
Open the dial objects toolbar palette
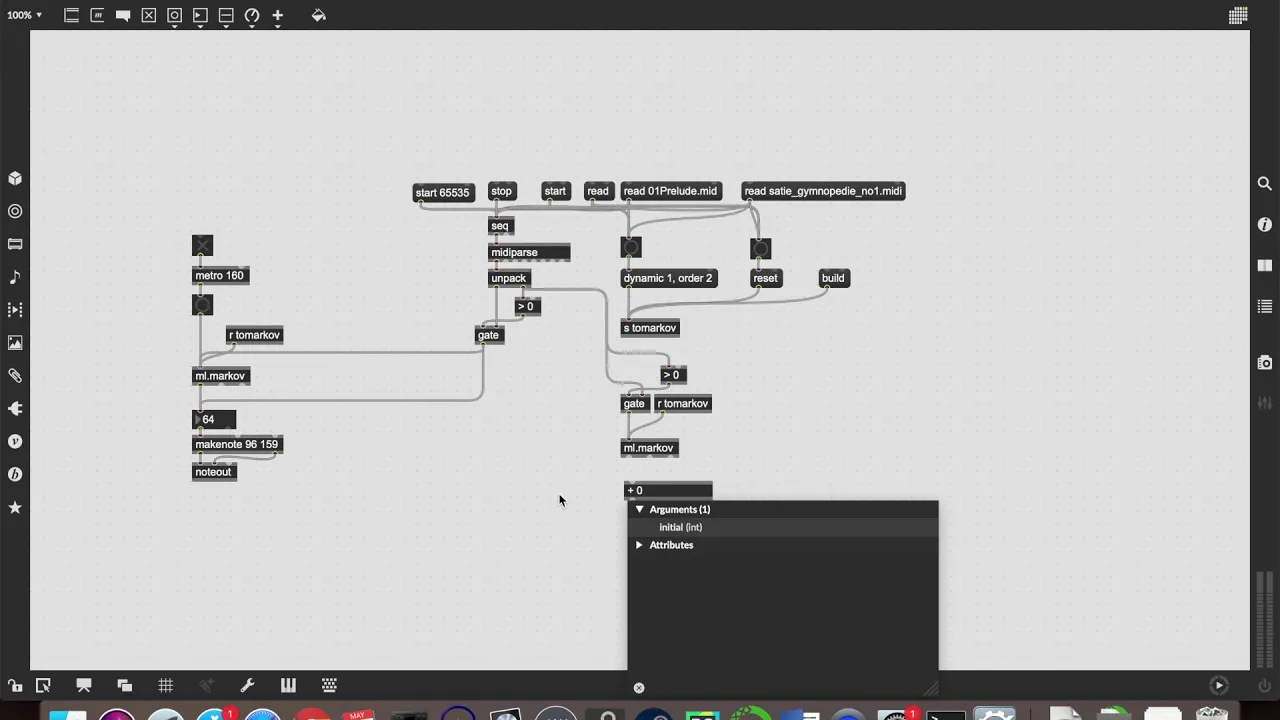[252, 15]
